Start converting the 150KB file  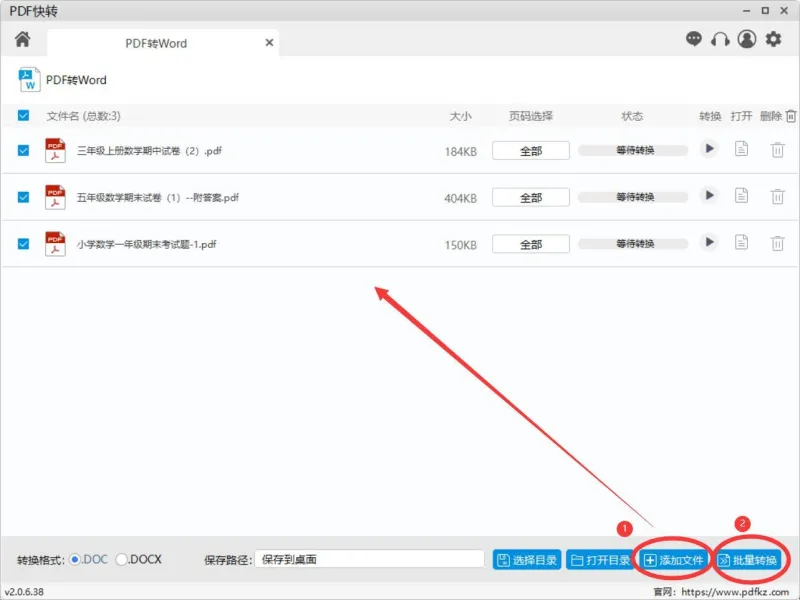(x=709, y=242)
